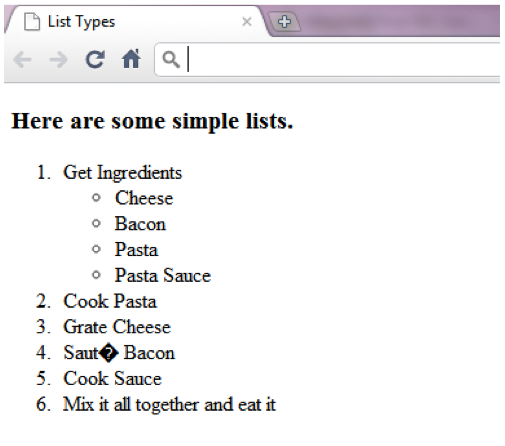505x446 pixels.
Task: Close the List Types tab
Action: tap(247, 22)
